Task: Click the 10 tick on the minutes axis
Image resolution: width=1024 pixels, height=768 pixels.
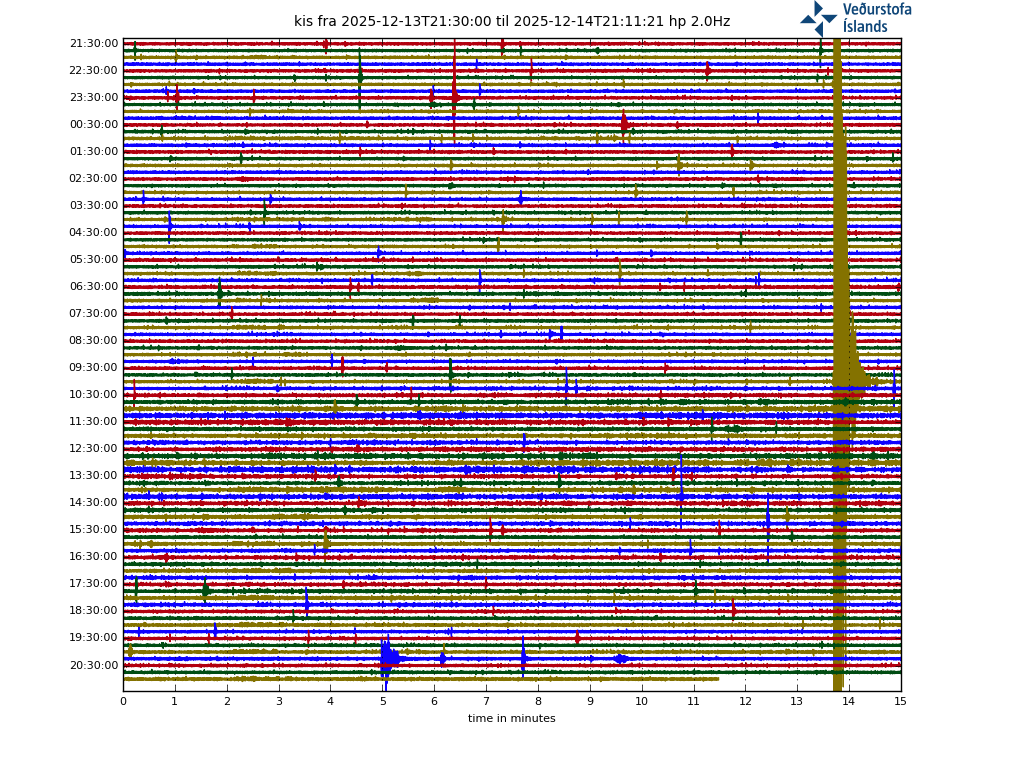Action: (x=641, y=701)
